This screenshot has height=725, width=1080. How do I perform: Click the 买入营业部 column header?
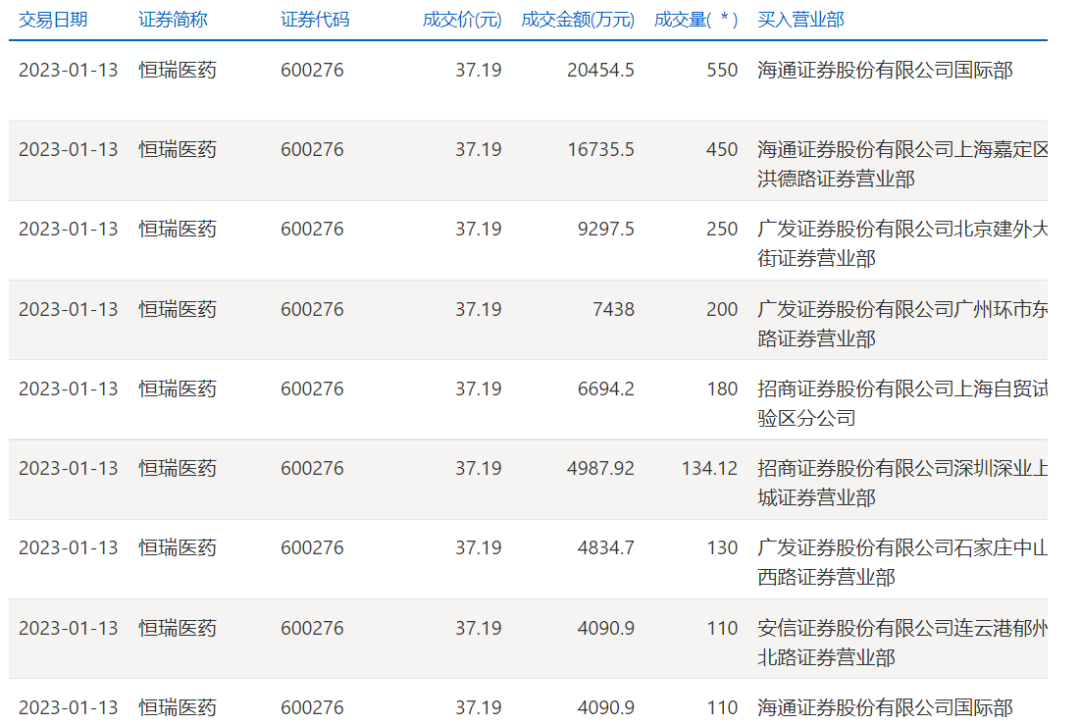[801, 20]
